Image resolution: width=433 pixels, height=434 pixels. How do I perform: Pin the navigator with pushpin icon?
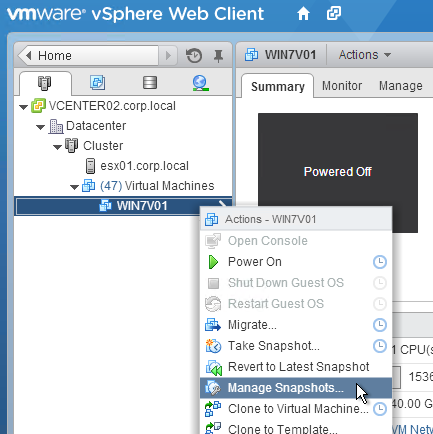[x=218, y=56]
